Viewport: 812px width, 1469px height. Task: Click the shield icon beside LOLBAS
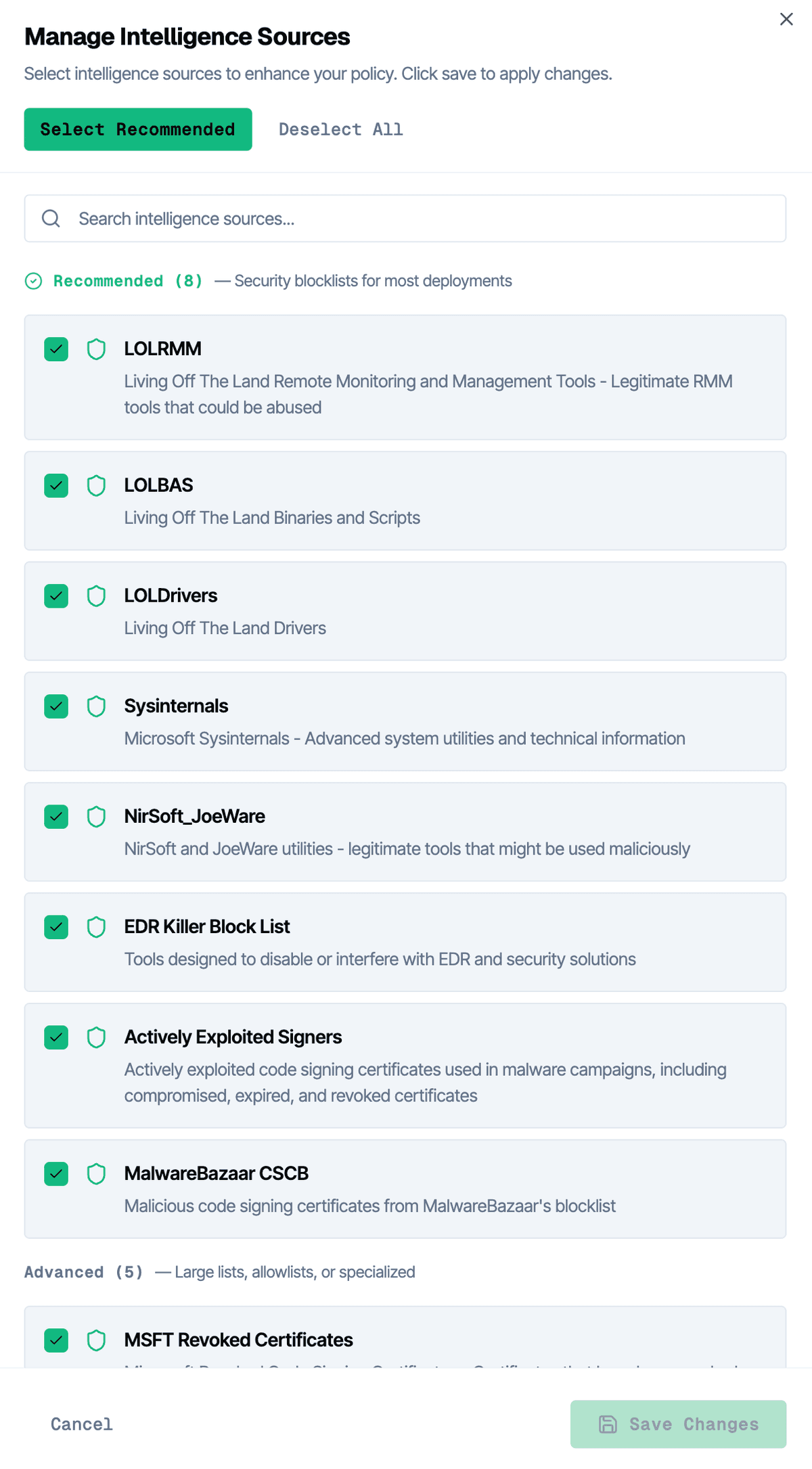click(95, 485)
